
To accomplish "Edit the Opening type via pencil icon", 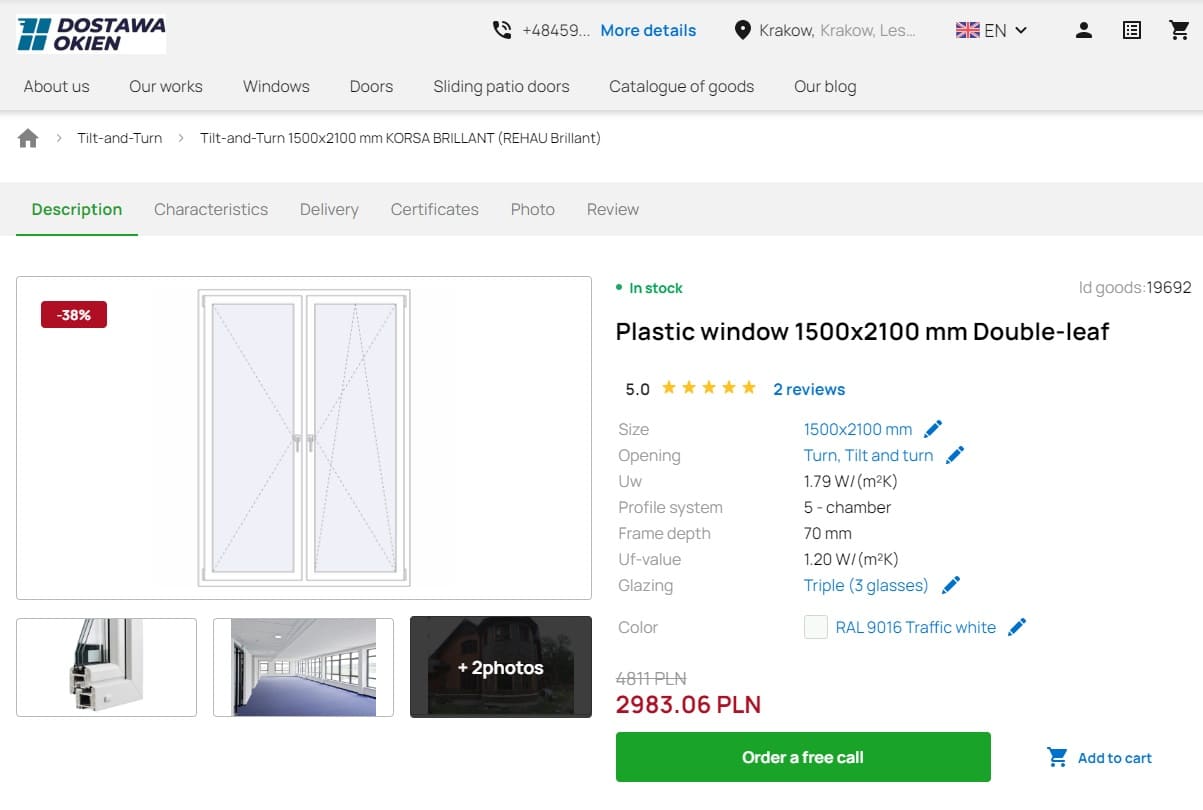I will [x=955, y=454].
